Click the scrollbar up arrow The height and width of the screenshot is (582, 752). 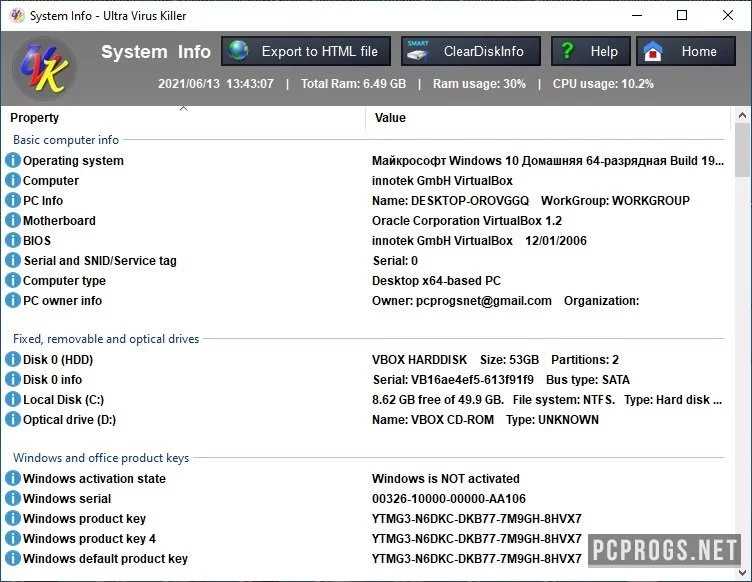click(742, 115)
